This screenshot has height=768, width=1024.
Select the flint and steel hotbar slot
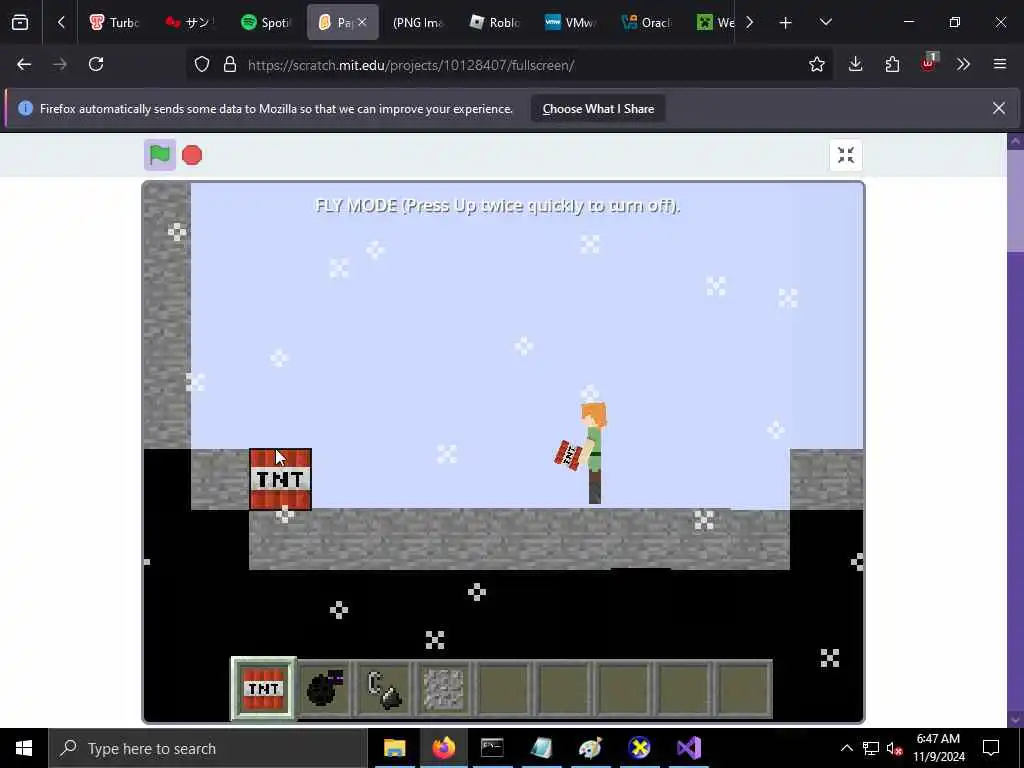click(x=384, y=689)
